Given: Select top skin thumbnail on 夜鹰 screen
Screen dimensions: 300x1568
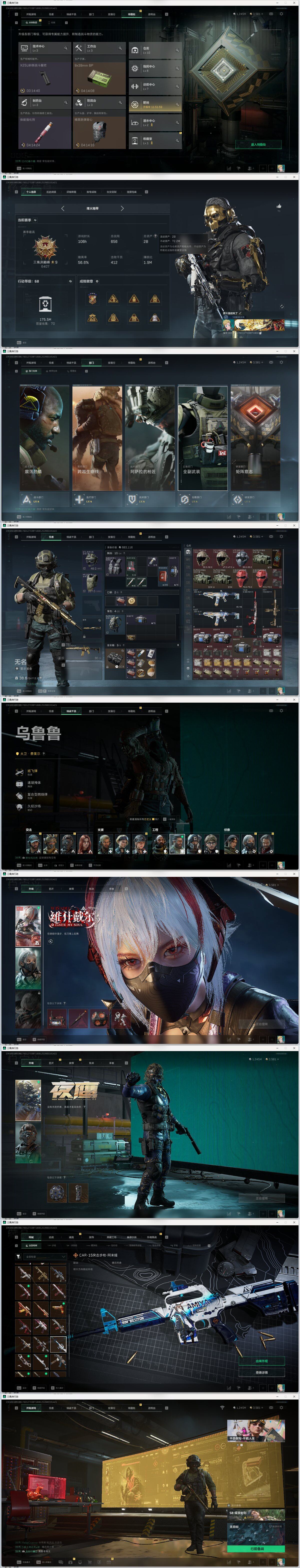Looking at the screenshot, I should tap(28, 1101).
